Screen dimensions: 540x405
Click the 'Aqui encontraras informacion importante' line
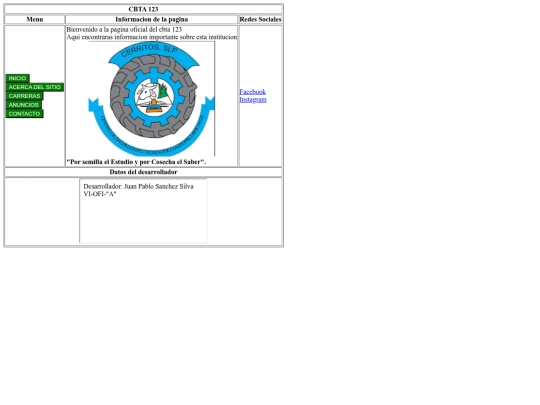pyautogui.click(x=152, y=37)
